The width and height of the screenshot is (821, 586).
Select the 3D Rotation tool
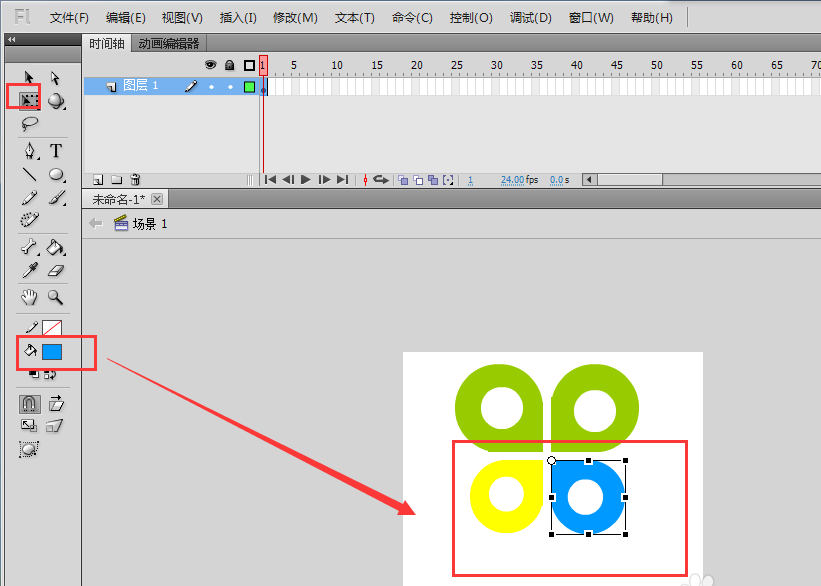(x=56, y=101)
